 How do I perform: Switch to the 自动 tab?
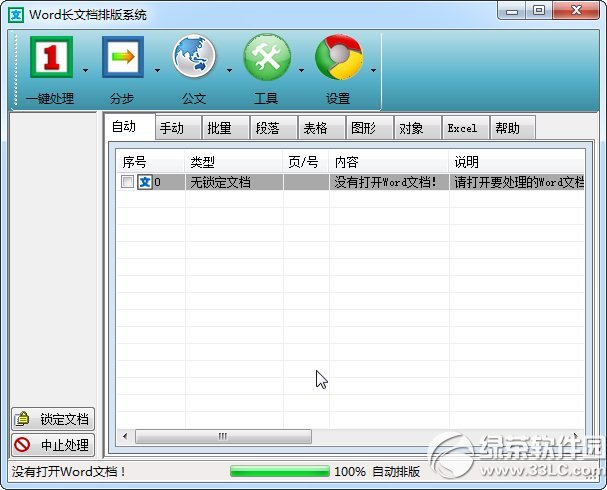click(130, 127)
